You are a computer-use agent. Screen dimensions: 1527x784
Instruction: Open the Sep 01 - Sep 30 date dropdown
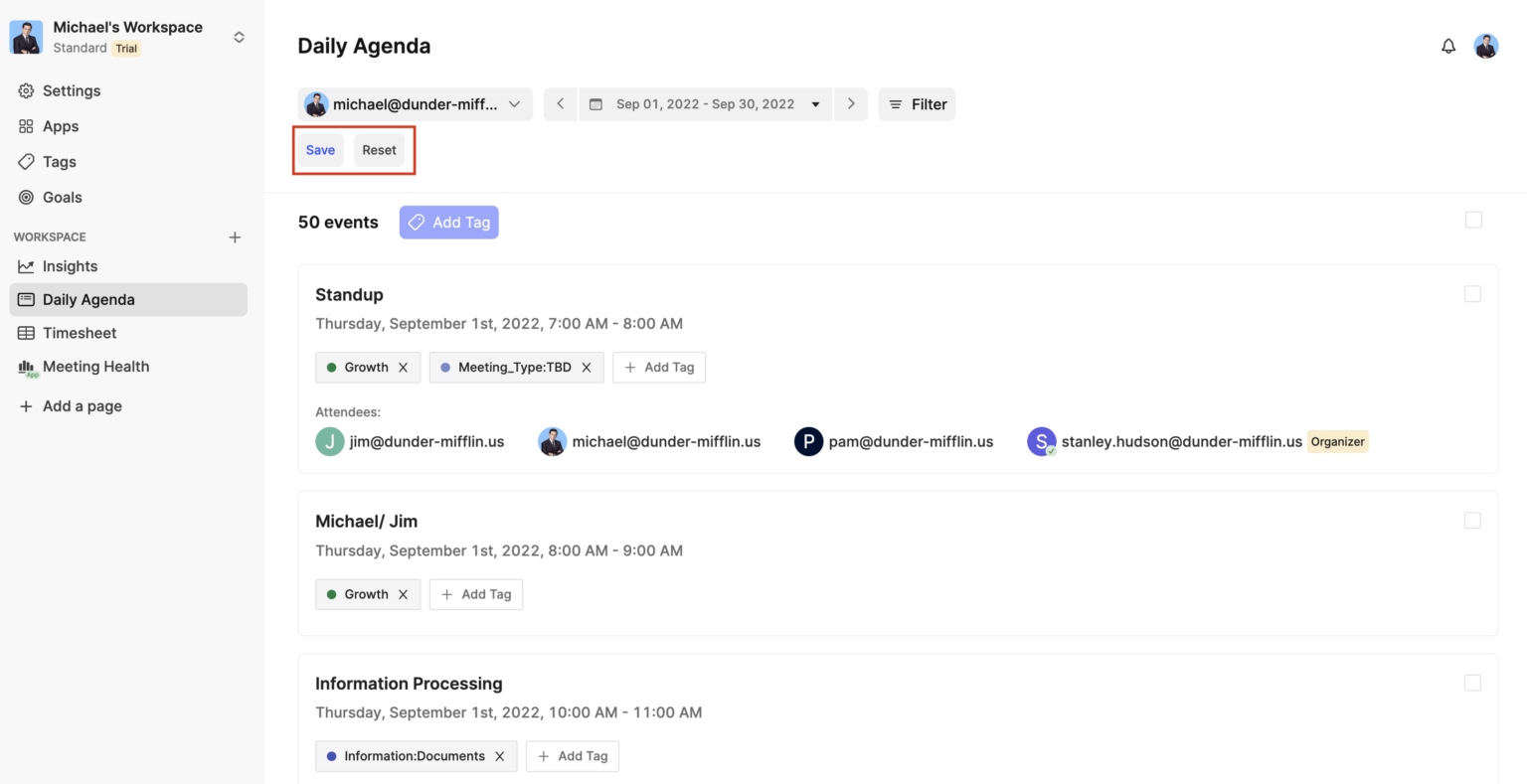pyautogui.click(x=706, y=104)
